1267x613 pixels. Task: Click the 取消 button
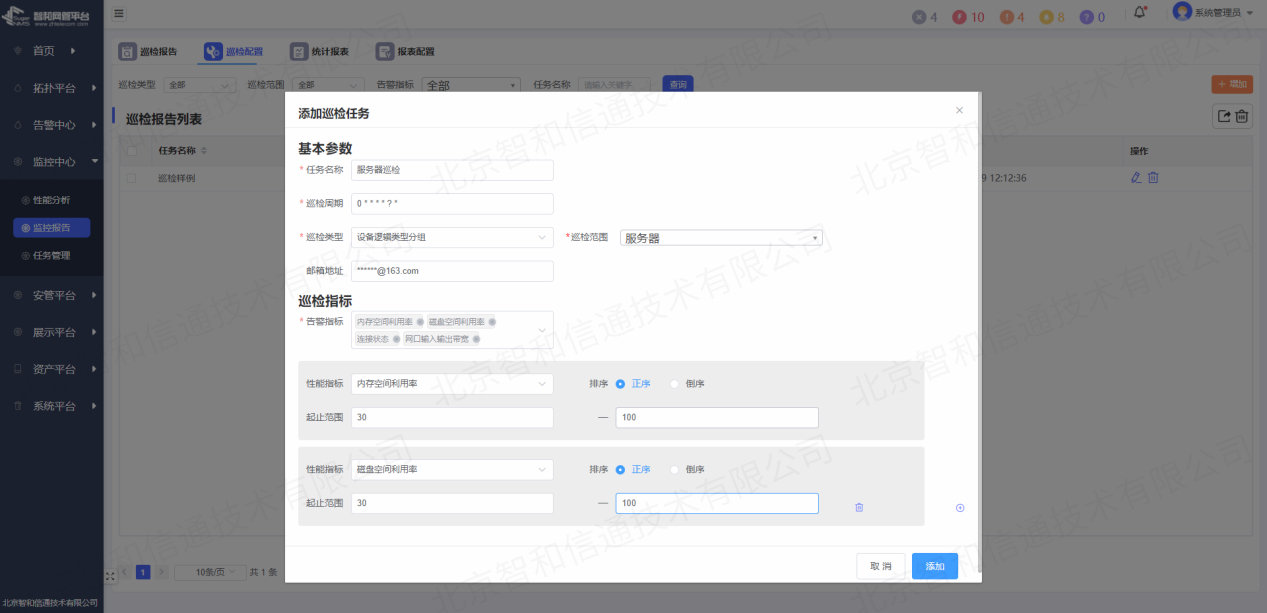(x=880, y=566)
